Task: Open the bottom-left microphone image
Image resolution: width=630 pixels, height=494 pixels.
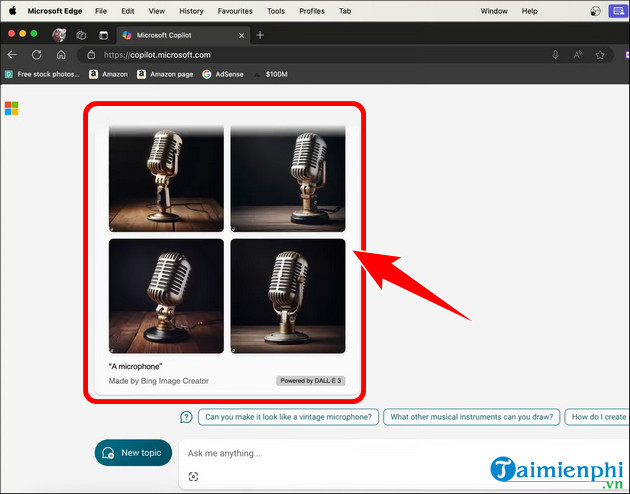Action: click(x=166, y=296)
